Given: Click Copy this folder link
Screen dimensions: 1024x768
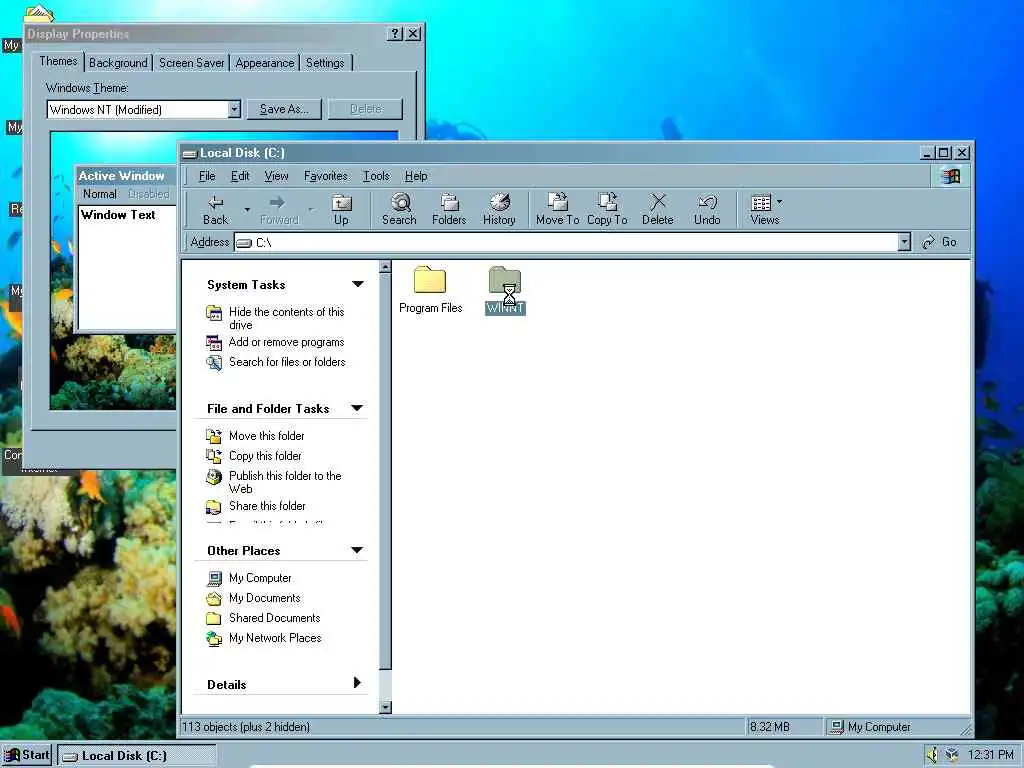Looking at the screenshot, I should 265,456.
